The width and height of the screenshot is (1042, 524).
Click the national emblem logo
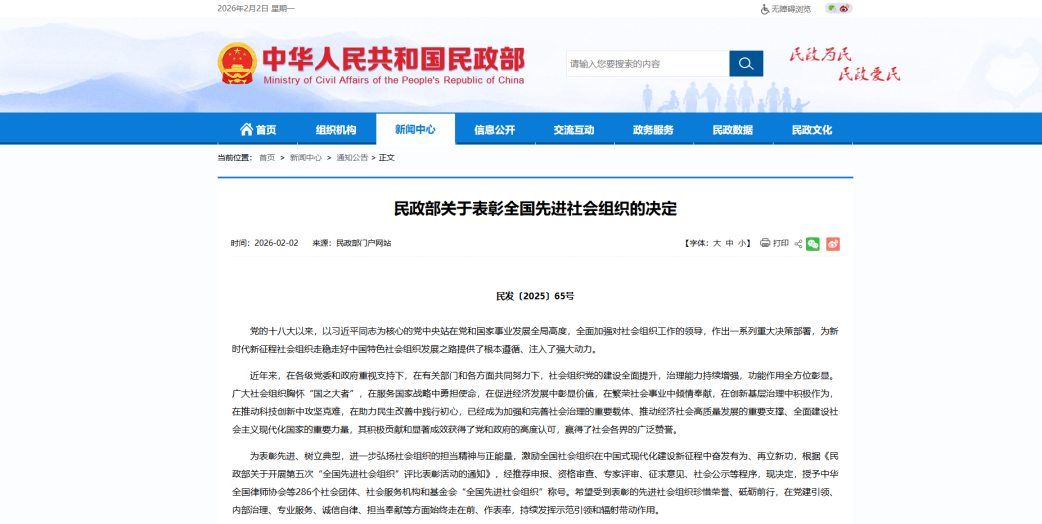click(x=237, y=64)
